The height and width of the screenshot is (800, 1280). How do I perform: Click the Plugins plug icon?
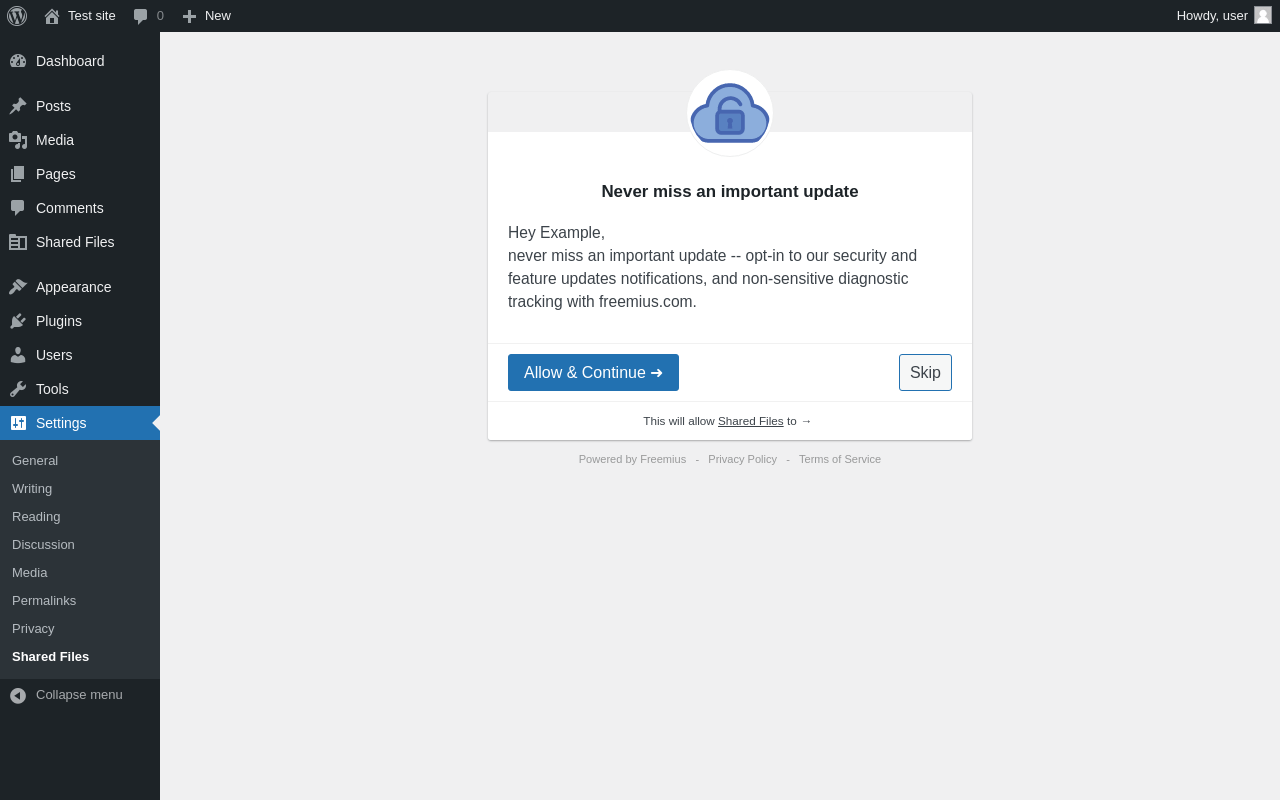[18, 321]
